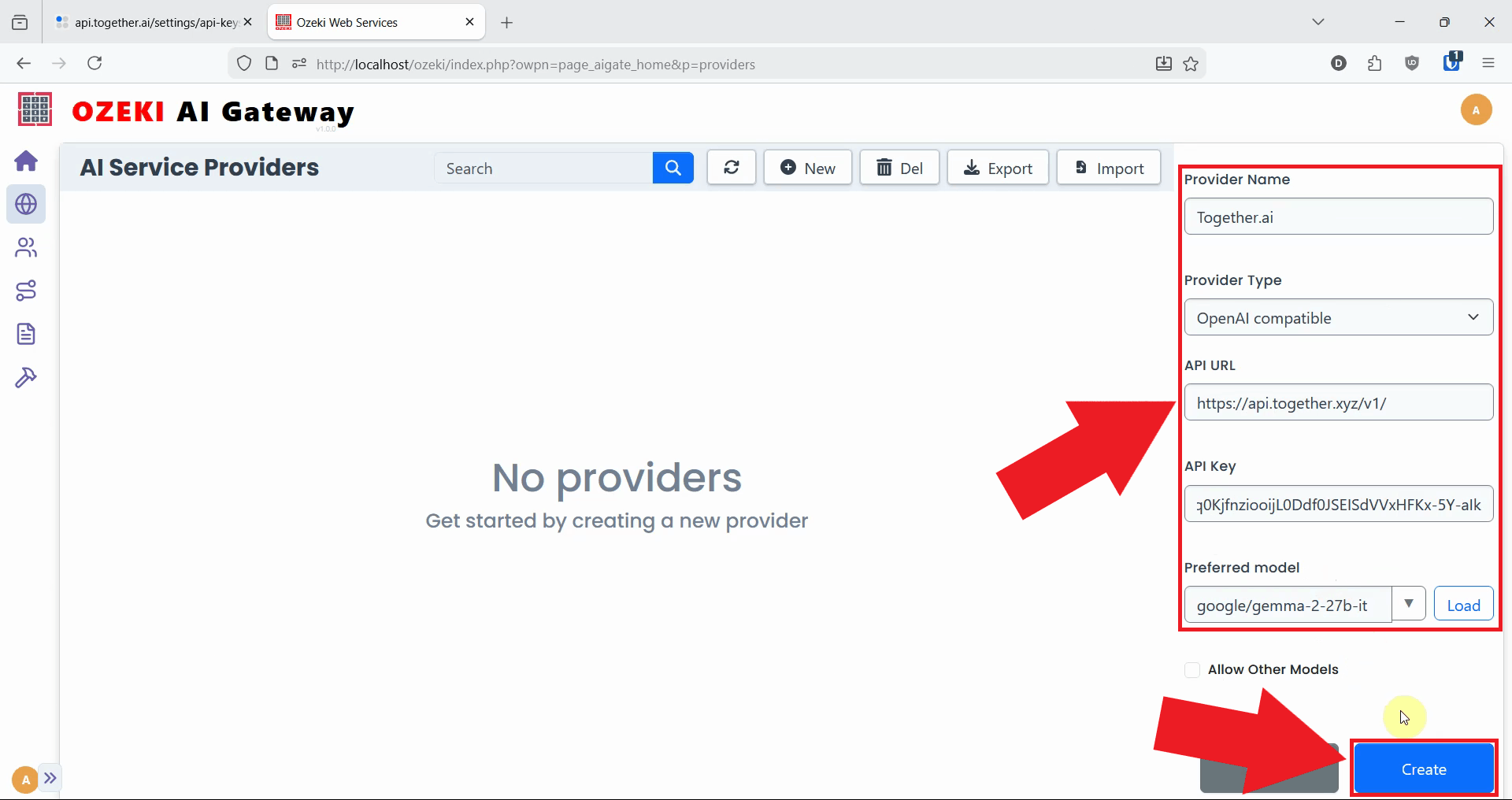
Task: Expand the Preferred model dropdown arrow
Action: [x=1409, y=604]
